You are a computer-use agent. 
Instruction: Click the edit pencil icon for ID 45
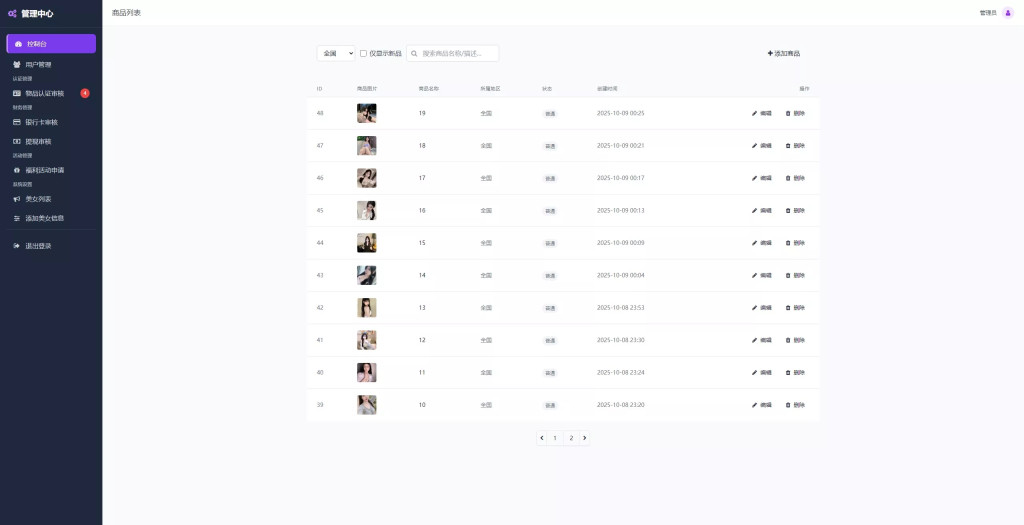coord(755,211)
